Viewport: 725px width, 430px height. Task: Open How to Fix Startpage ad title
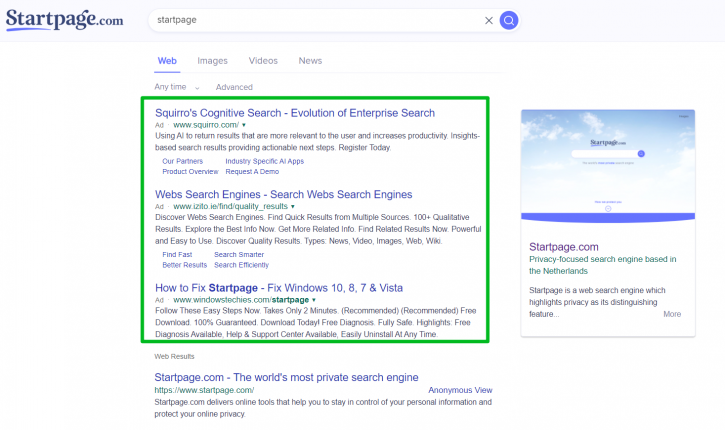pyautogui.click(x=279, y=288)
